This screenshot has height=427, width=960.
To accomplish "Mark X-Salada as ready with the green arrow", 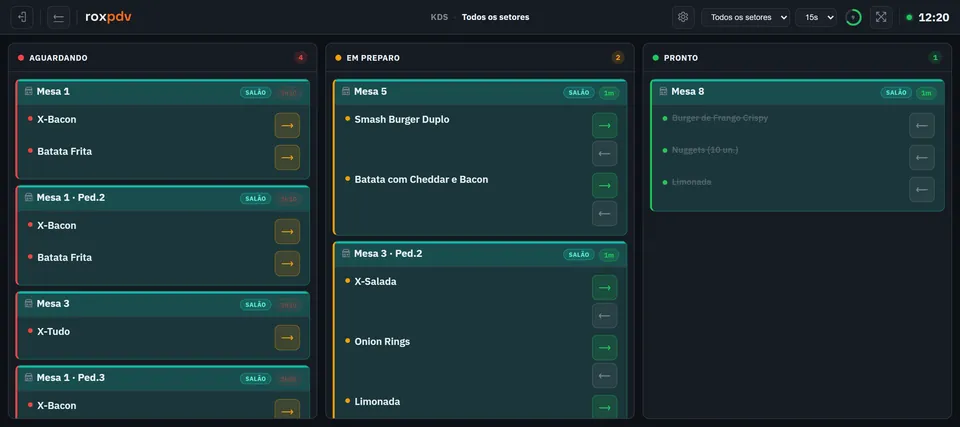I will [604, 287].
